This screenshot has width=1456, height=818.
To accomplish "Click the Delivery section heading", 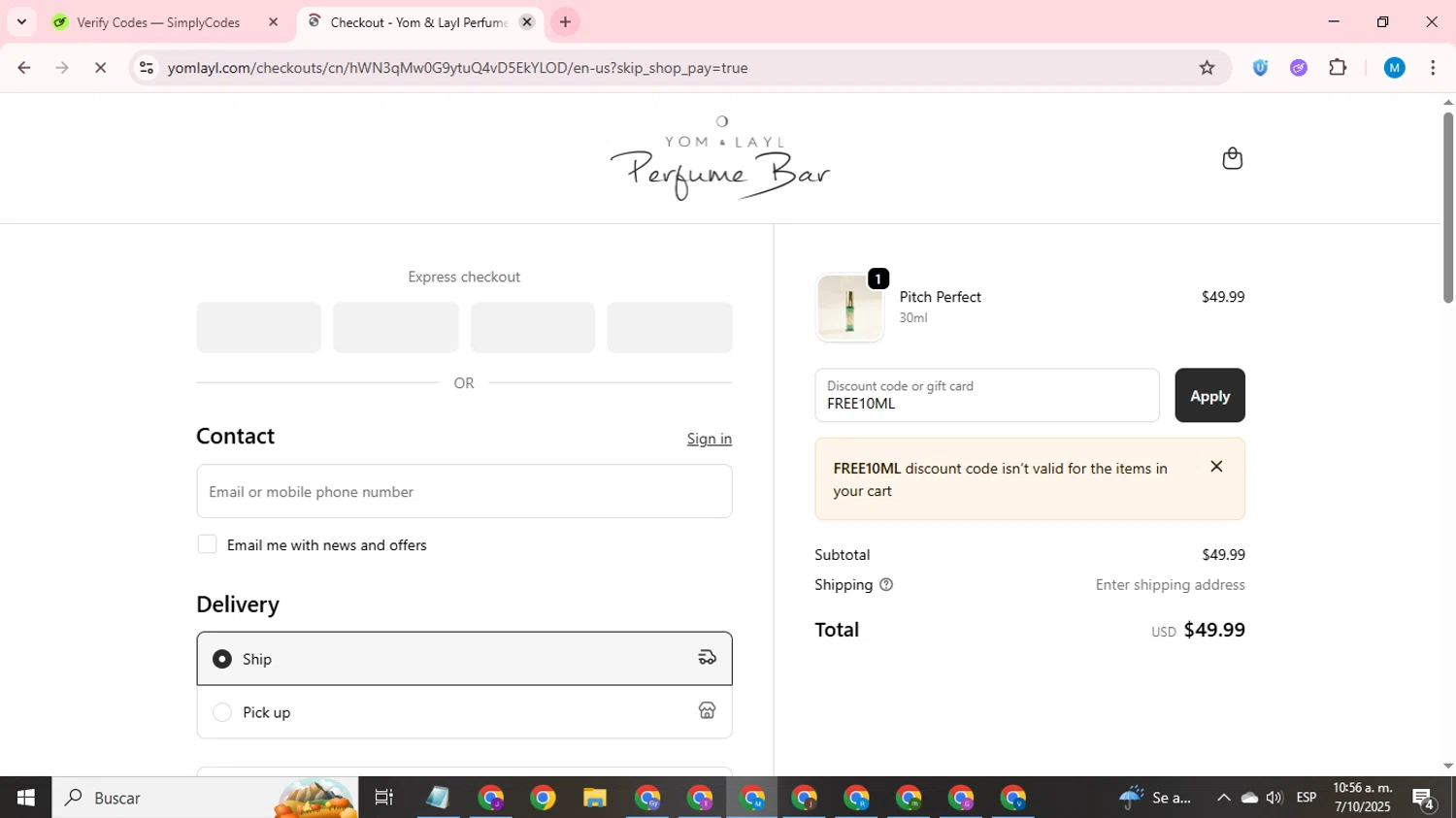I will point(238,605).
